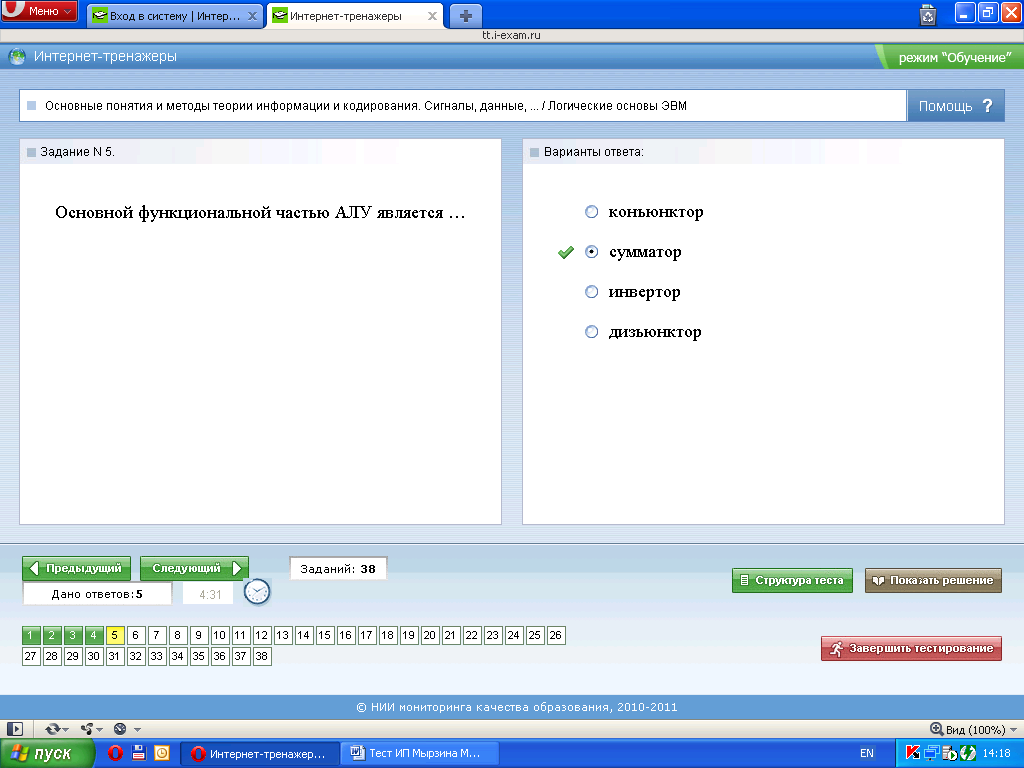Image resolution: width=1024 pixels, height=768 pixels.
Task: Jump to question 36
Action: pyautogui.click(x=219, y=656)
